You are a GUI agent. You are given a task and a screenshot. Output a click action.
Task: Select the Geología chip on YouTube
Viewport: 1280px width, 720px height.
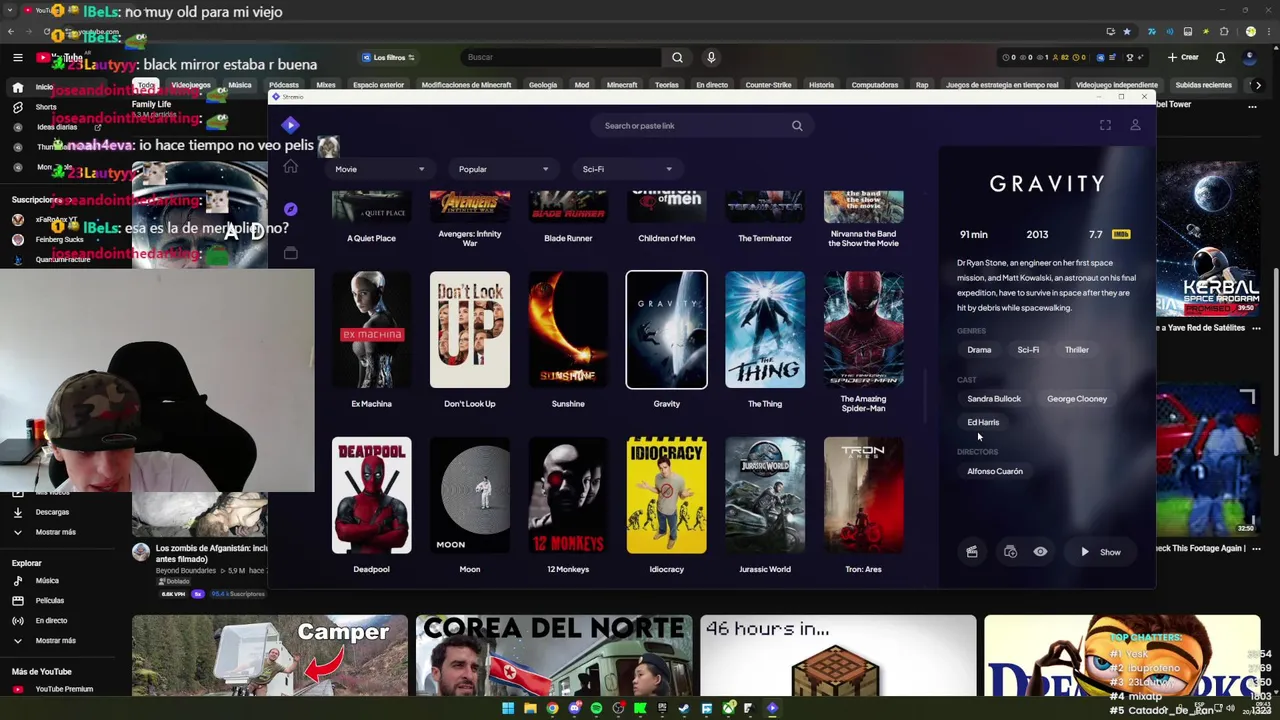coord(542,85)
